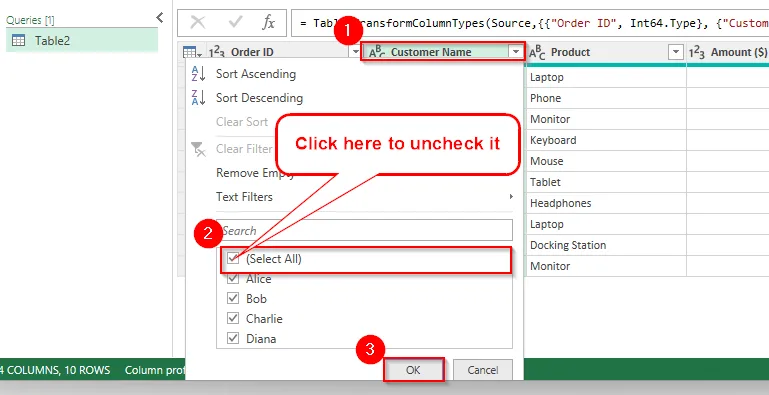This screenshot has height=395, width=769.
Task: Open the table corner menu icon
Action: pyautogui.click(x=192, y=52)
